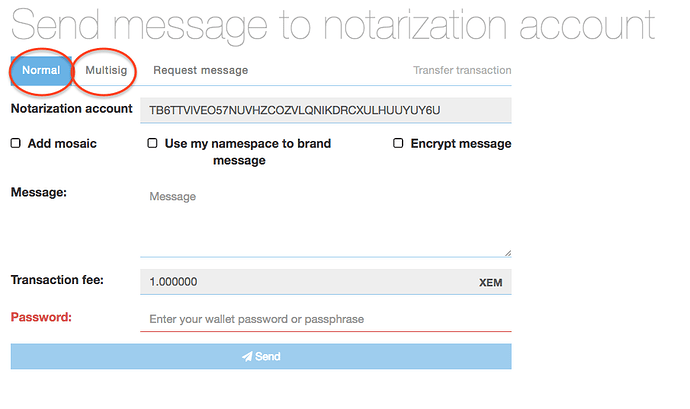Screen dimensions: 690x409
Task: Click the Notarization account label
Action: [71, 109]
